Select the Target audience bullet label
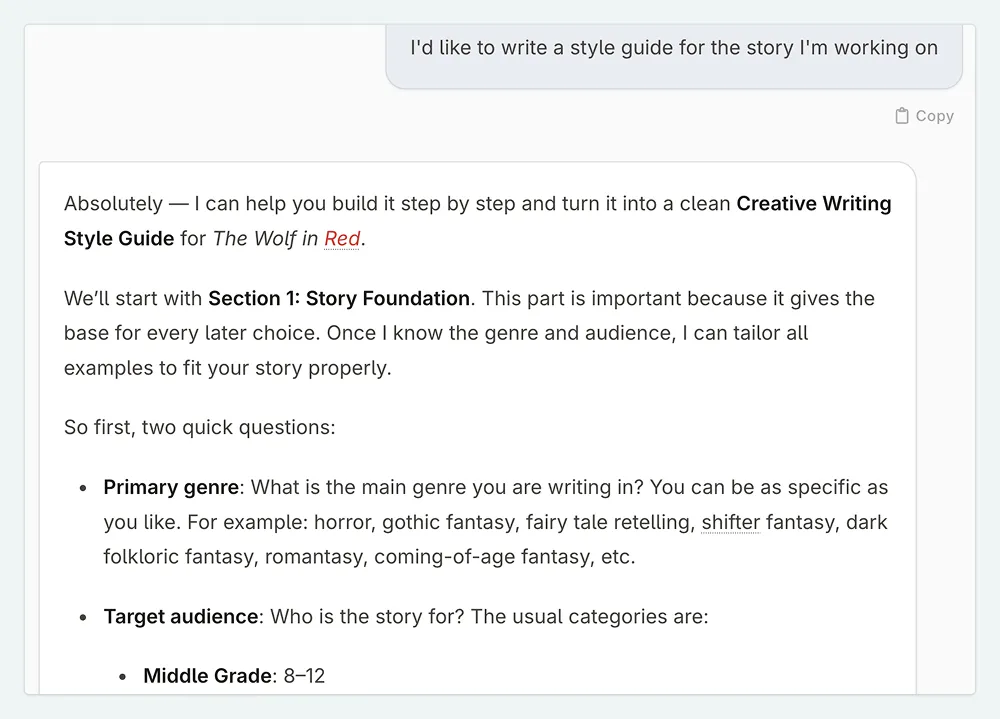Screen dimensions: 1000x719 coord(178,617)
